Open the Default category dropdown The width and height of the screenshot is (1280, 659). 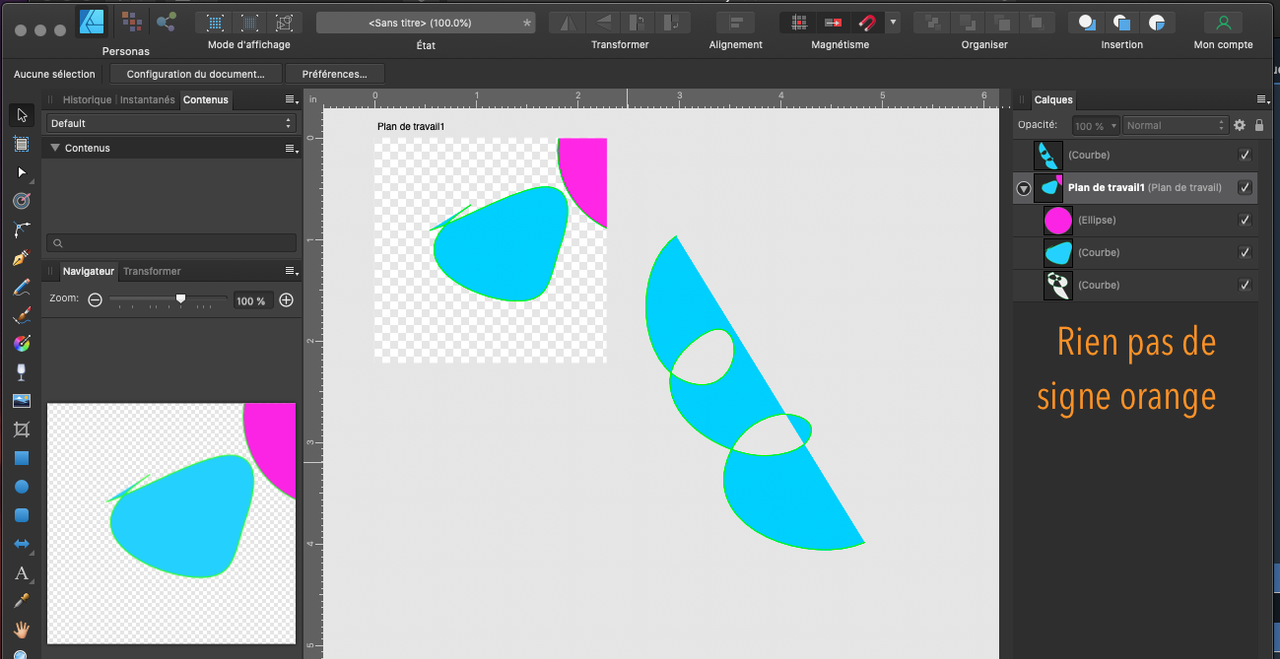pos(171,123)
